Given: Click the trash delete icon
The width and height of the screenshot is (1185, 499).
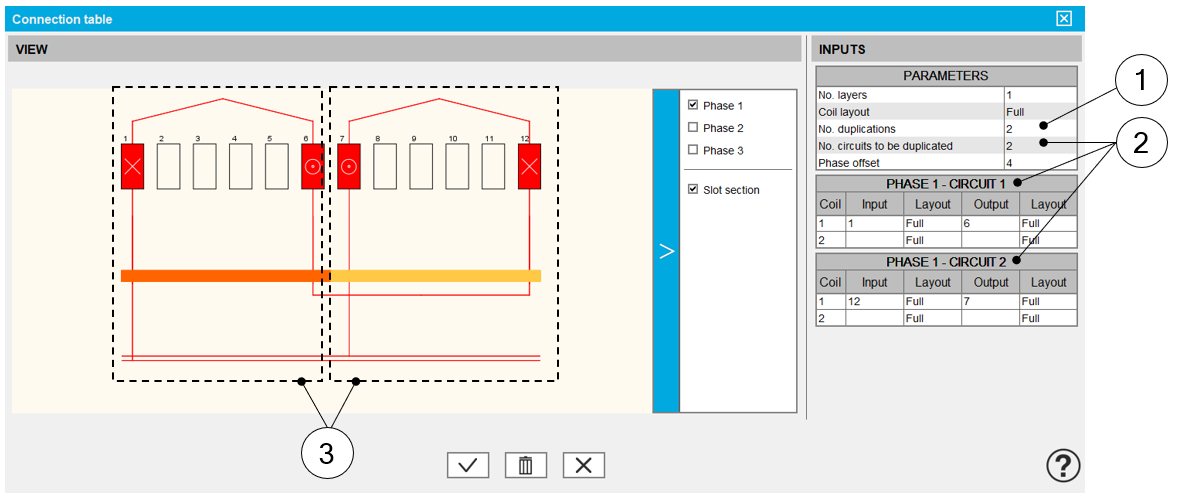Looking at the screenshot, I should point(525,465).
